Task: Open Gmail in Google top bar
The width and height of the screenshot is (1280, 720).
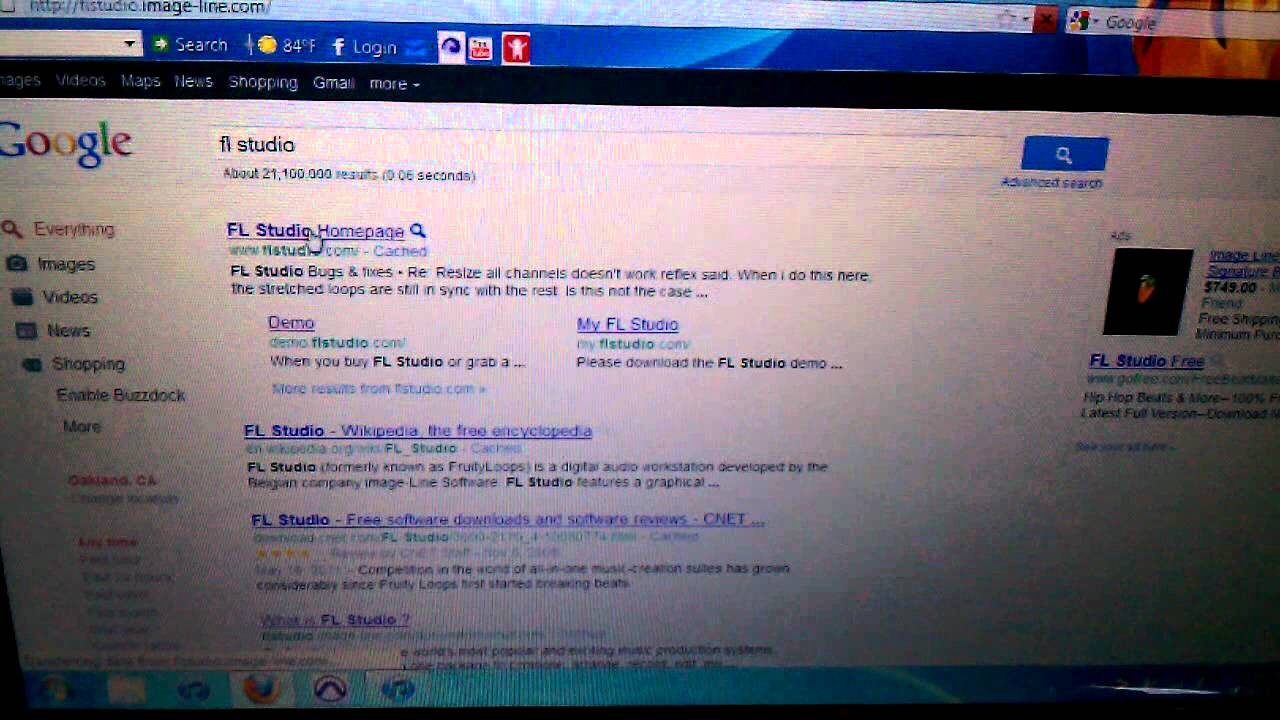Action: point(333,83)
